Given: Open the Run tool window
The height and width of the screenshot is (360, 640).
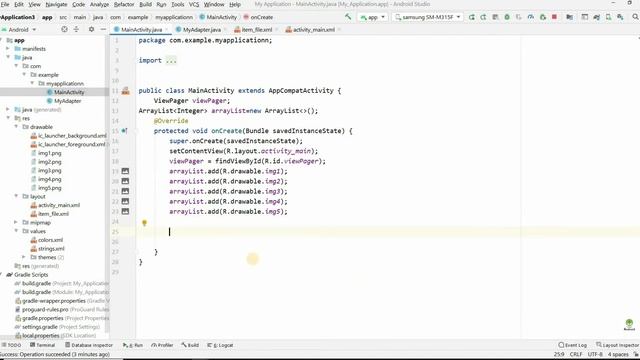Looking at the screenshot, I should [x=133, y=345].
